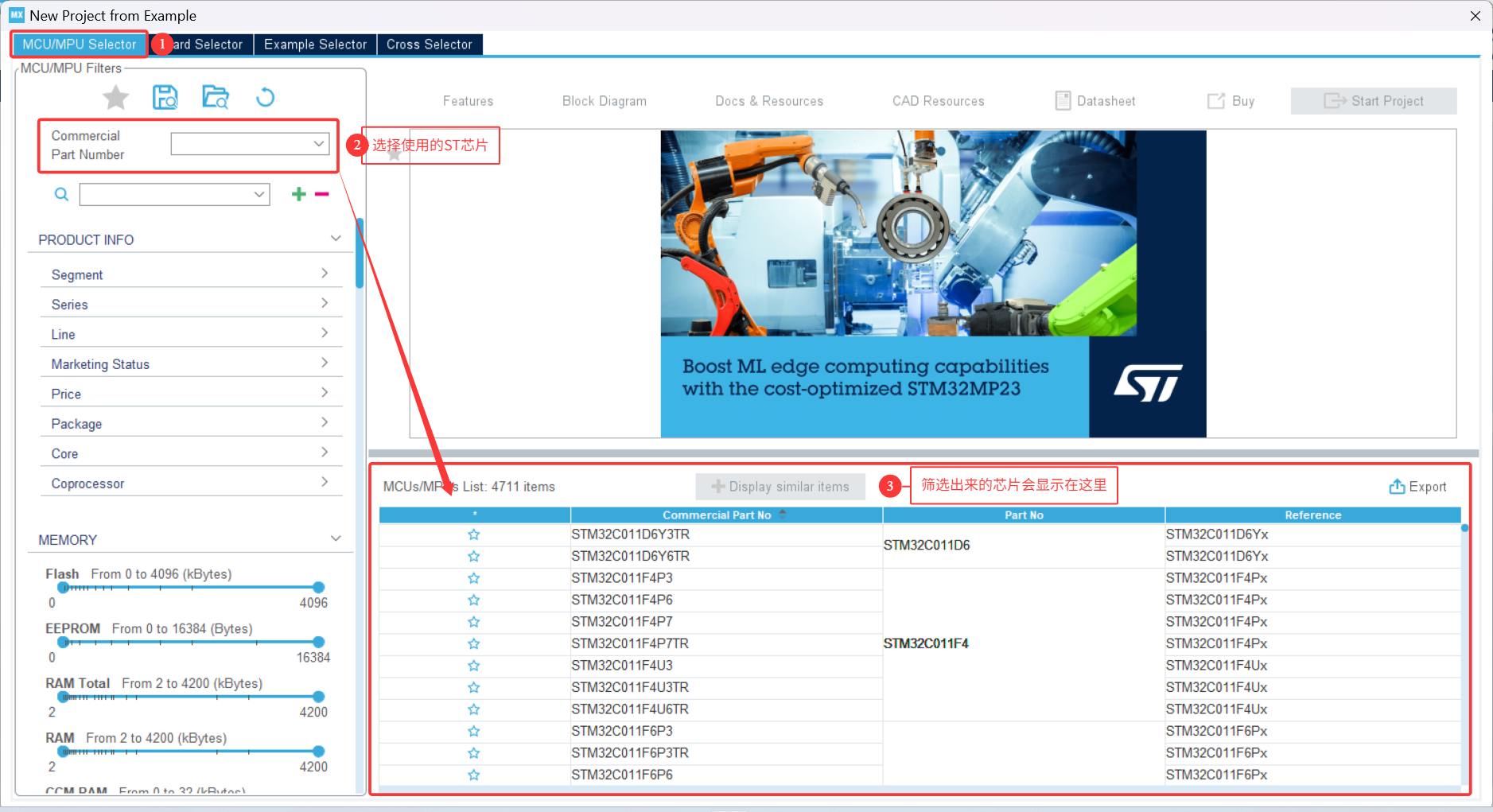Expand the Series filter
The image size is (1493, 812).
(325, 303)
